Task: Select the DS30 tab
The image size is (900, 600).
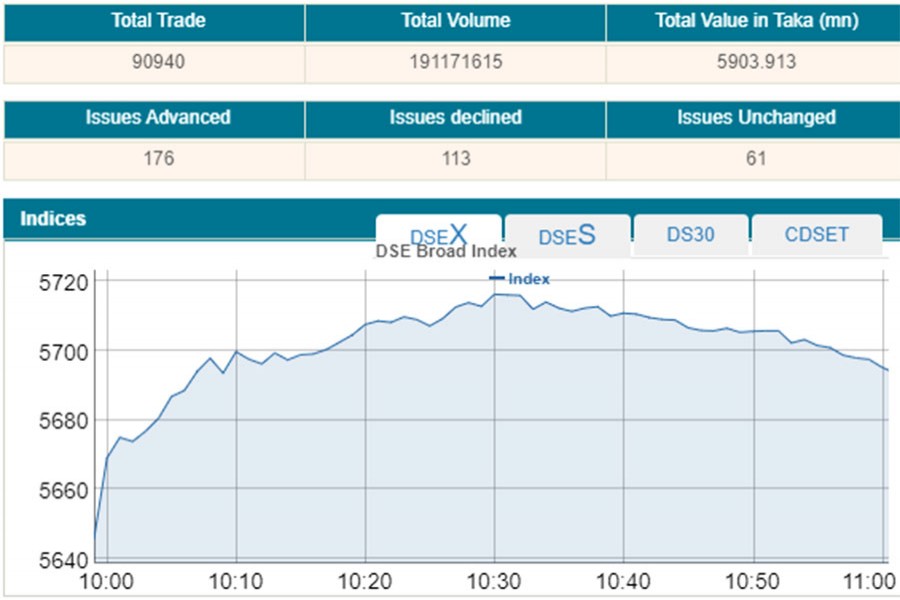Action: pyautogui.click(x=690, y=235)
